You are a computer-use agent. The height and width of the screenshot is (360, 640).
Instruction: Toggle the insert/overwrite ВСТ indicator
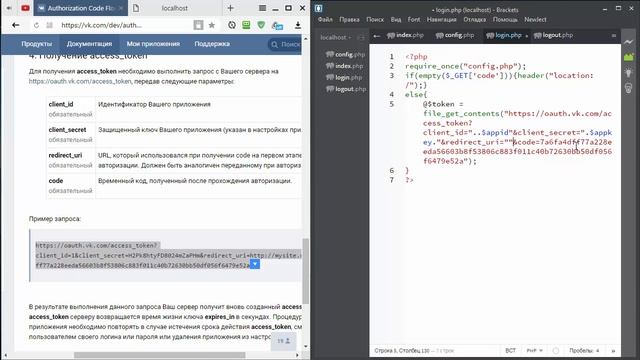point(510,351)
